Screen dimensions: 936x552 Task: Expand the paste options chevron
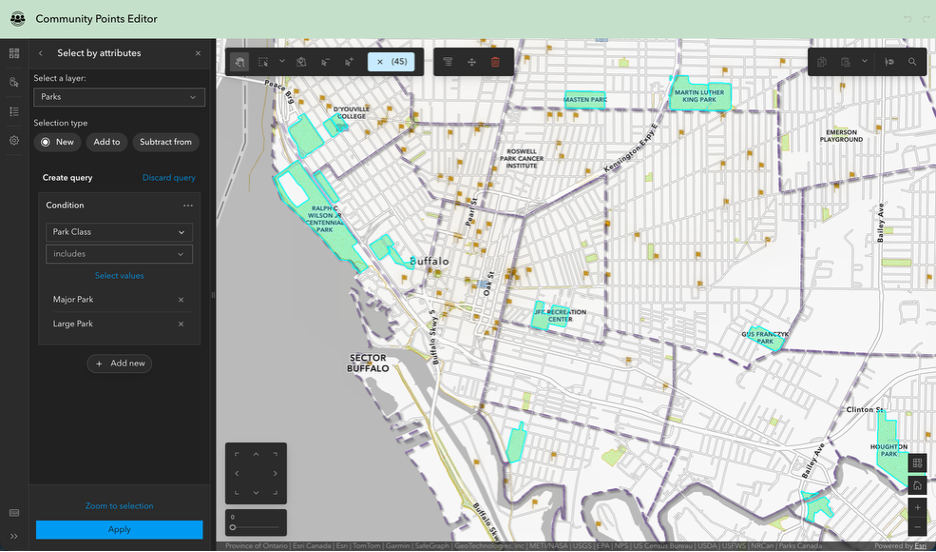tap(864, 61)
